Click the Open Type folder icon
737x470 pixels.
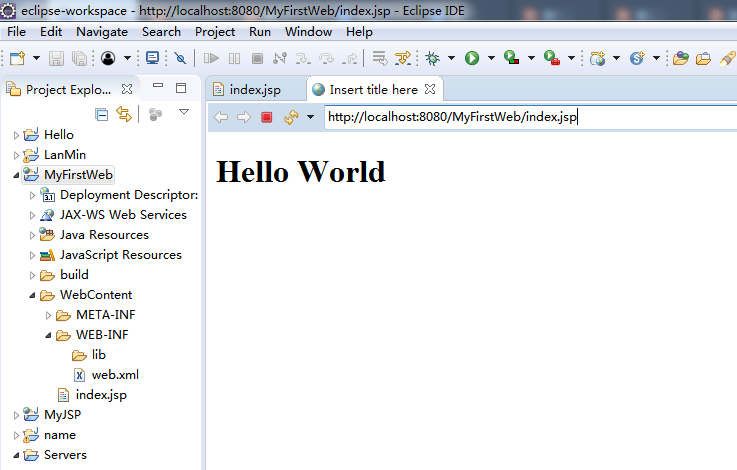point(681,58)
